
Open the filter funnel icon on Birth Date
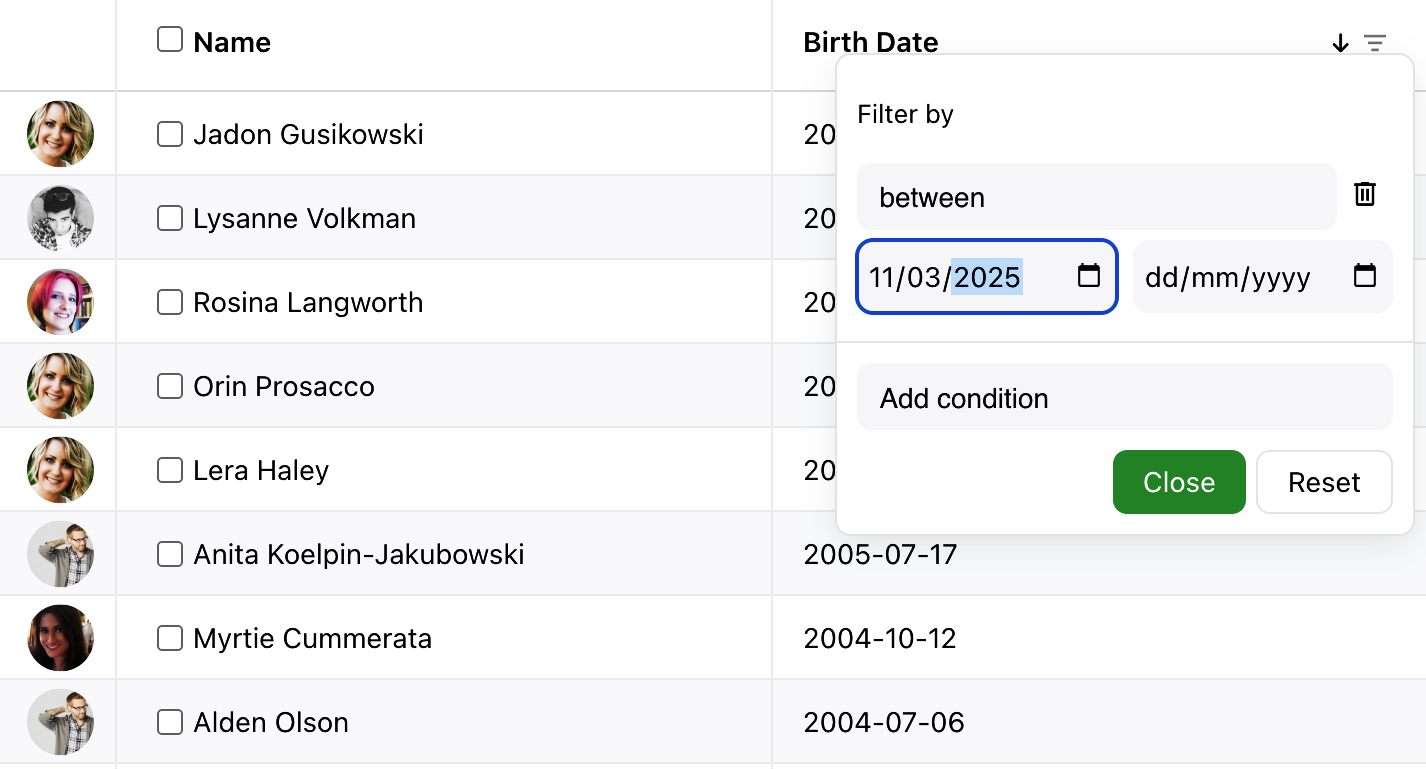[1376, 43]
